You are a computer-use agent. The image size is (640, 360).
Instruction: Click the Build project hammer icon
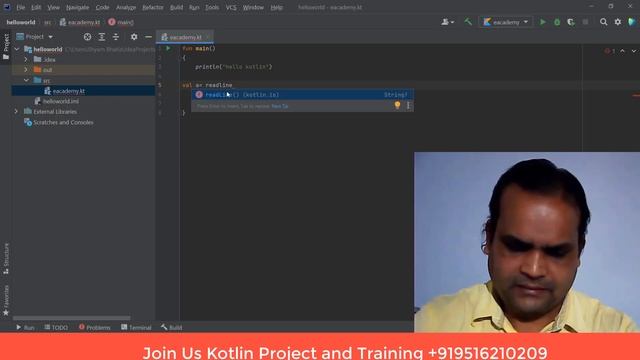(468, 22)
